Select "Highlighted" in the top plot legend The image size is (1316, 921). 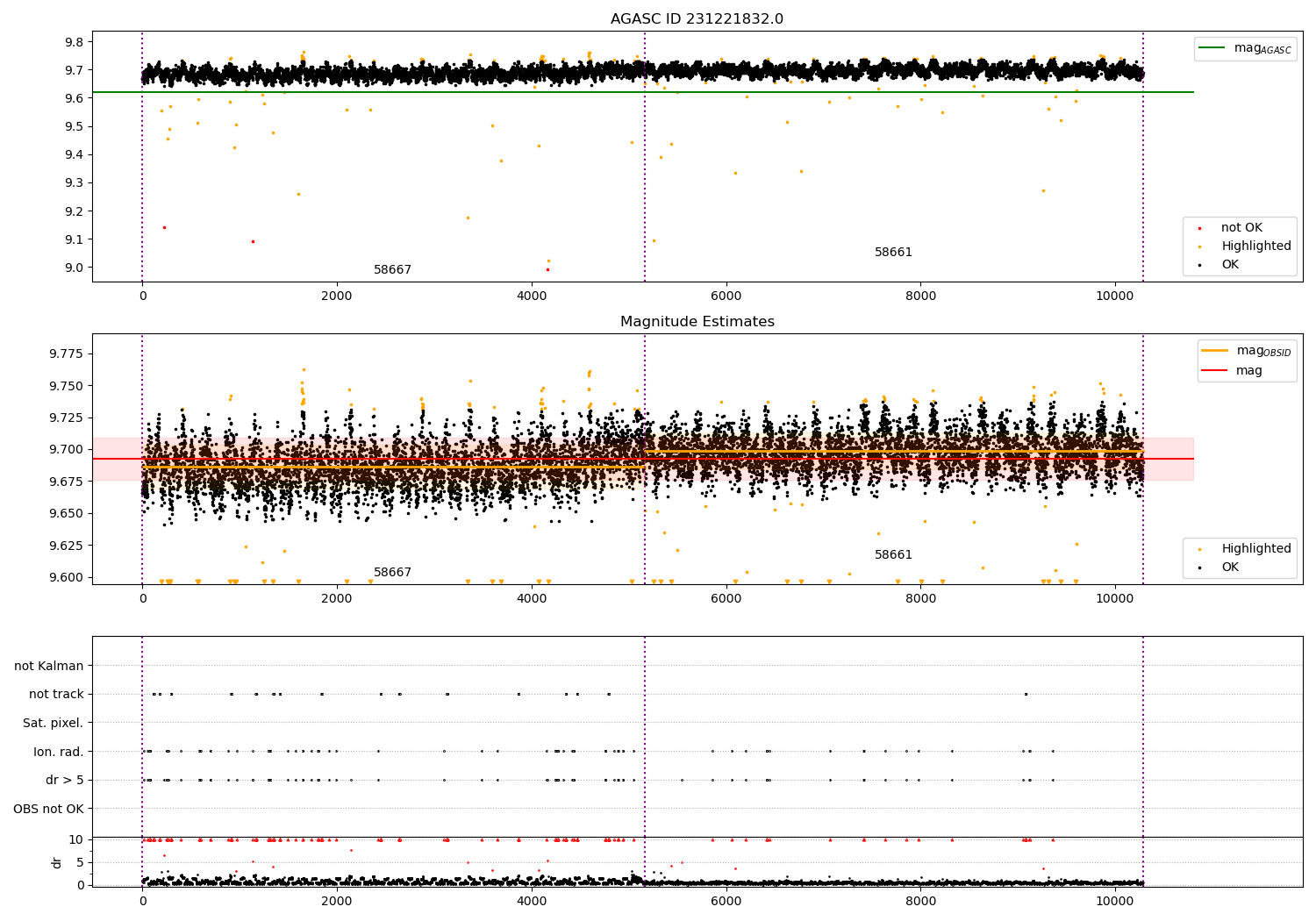tap(1256, 246)
